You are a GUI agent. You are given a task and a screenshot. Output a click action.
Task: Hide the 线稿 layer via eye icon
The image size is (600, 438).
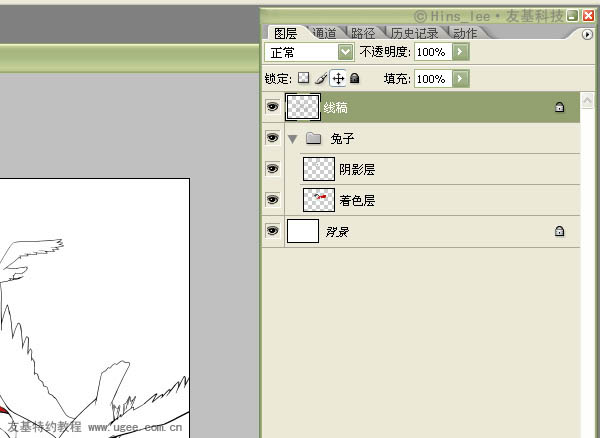coord(272,107)
